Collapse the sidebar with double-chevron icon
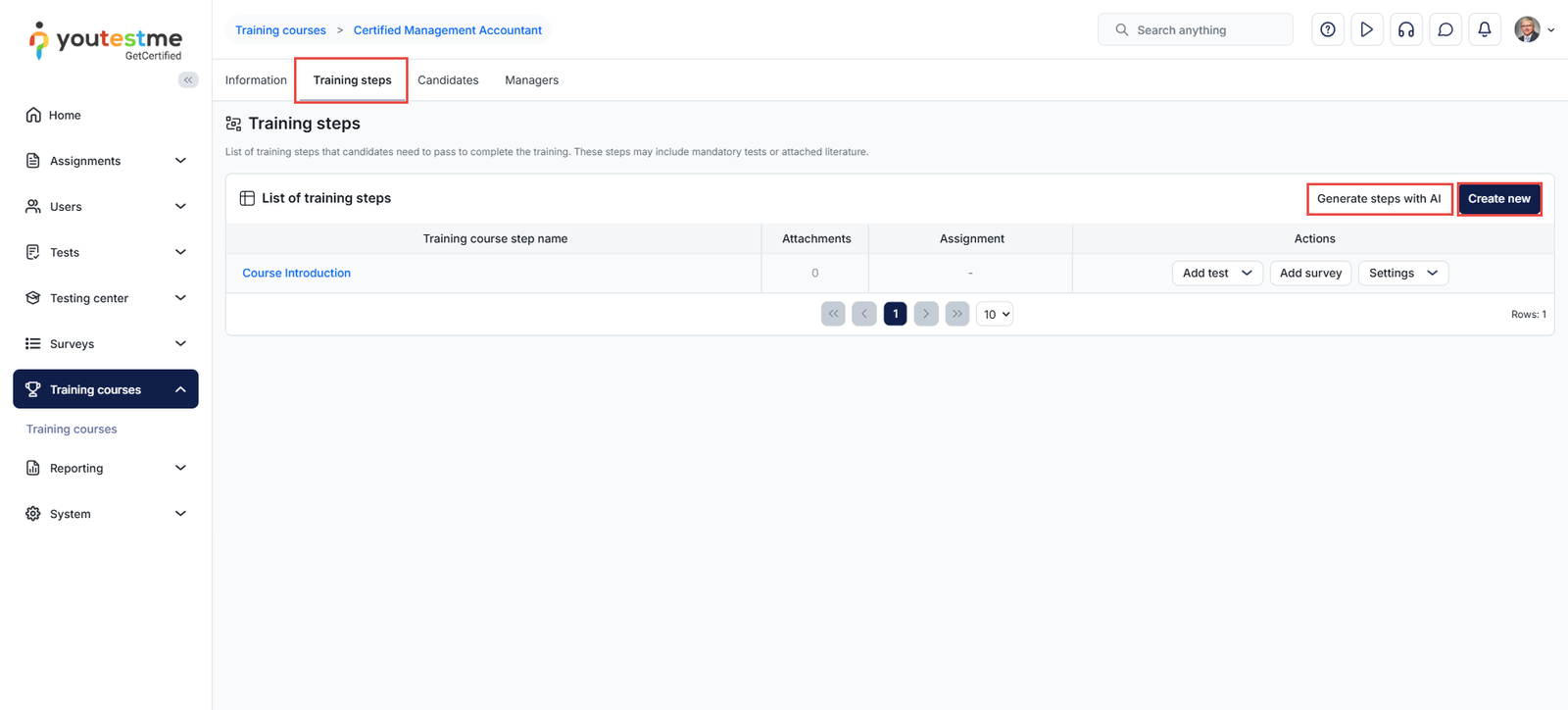The width and height of the screenshot is (1568, 710). coord(188,80)
